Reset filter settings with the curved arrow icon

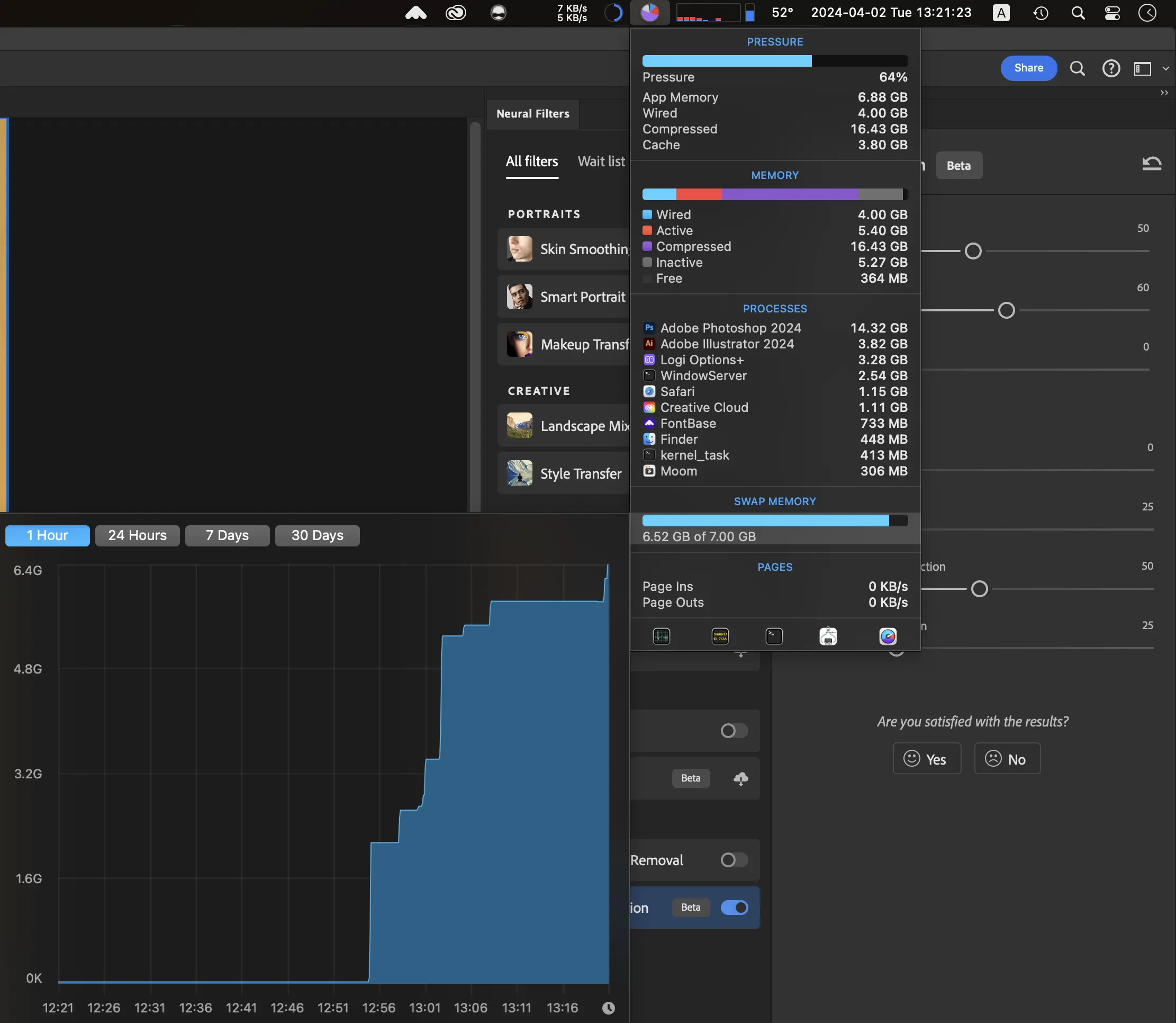[1152, 164]
